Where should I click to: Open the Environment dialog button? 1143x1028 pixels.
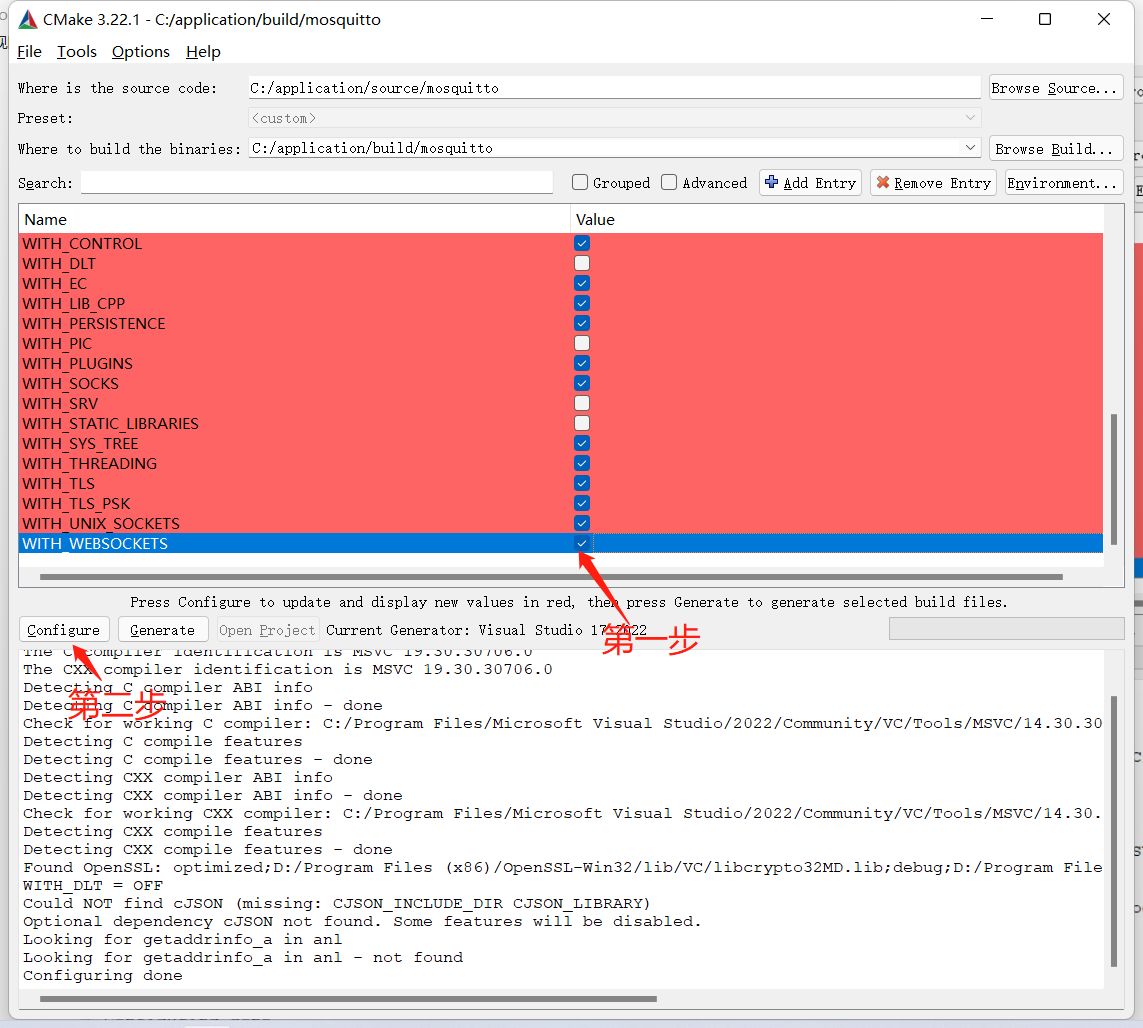pyautogui.click(x=1064, y=182)
